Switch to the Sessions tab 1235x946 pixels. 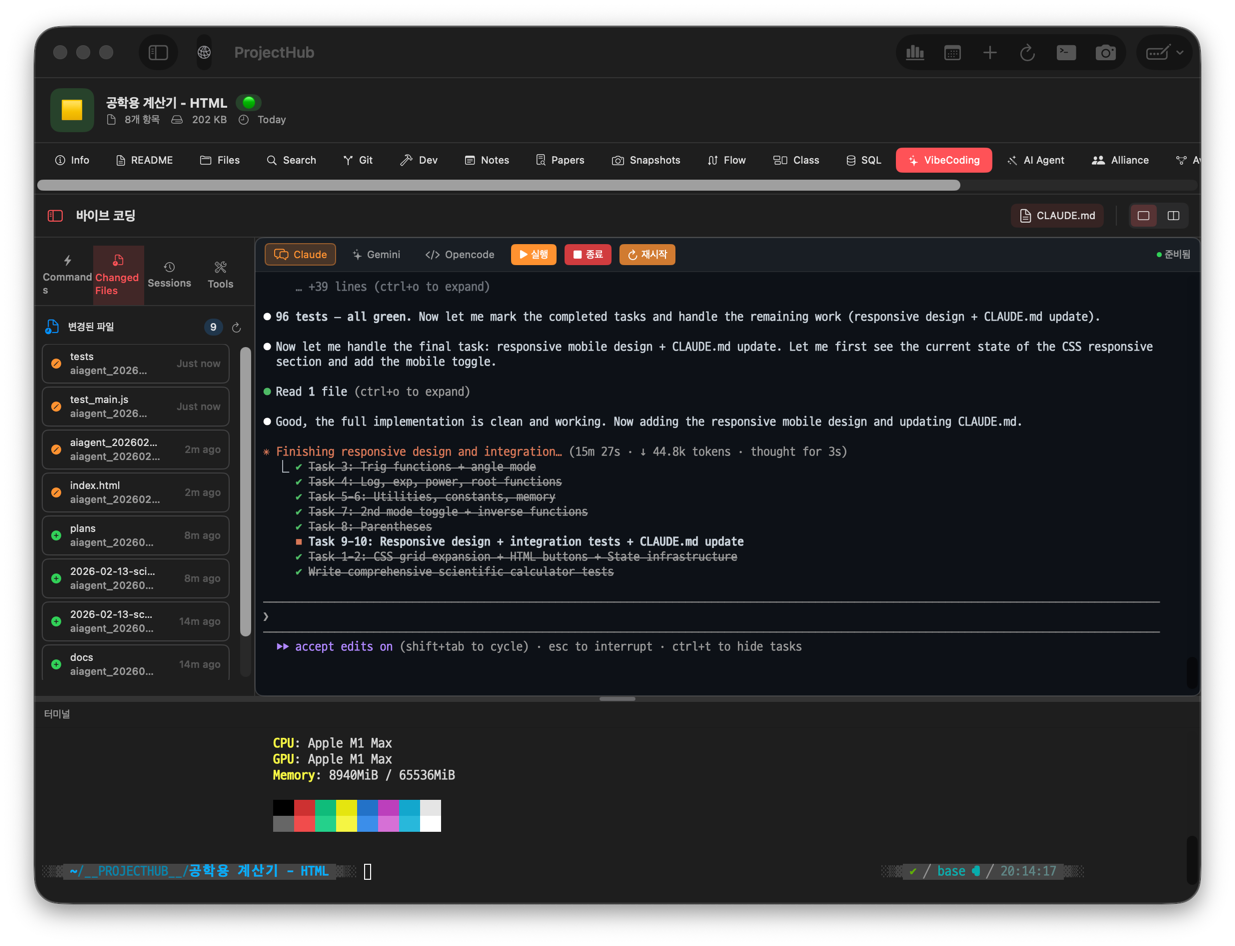pos(169,275)
